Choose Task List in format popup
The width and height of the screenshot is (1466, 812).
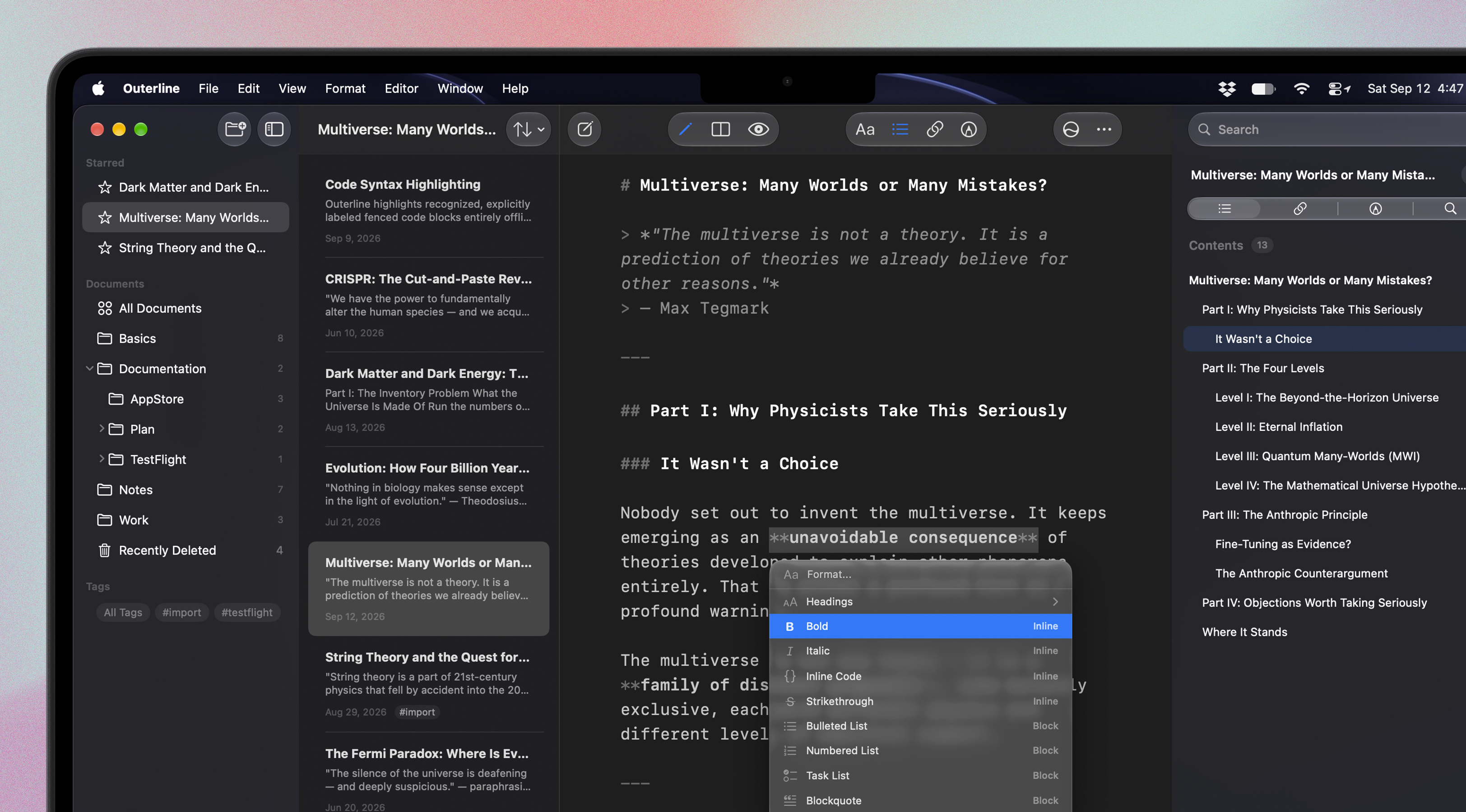point(920,775)
